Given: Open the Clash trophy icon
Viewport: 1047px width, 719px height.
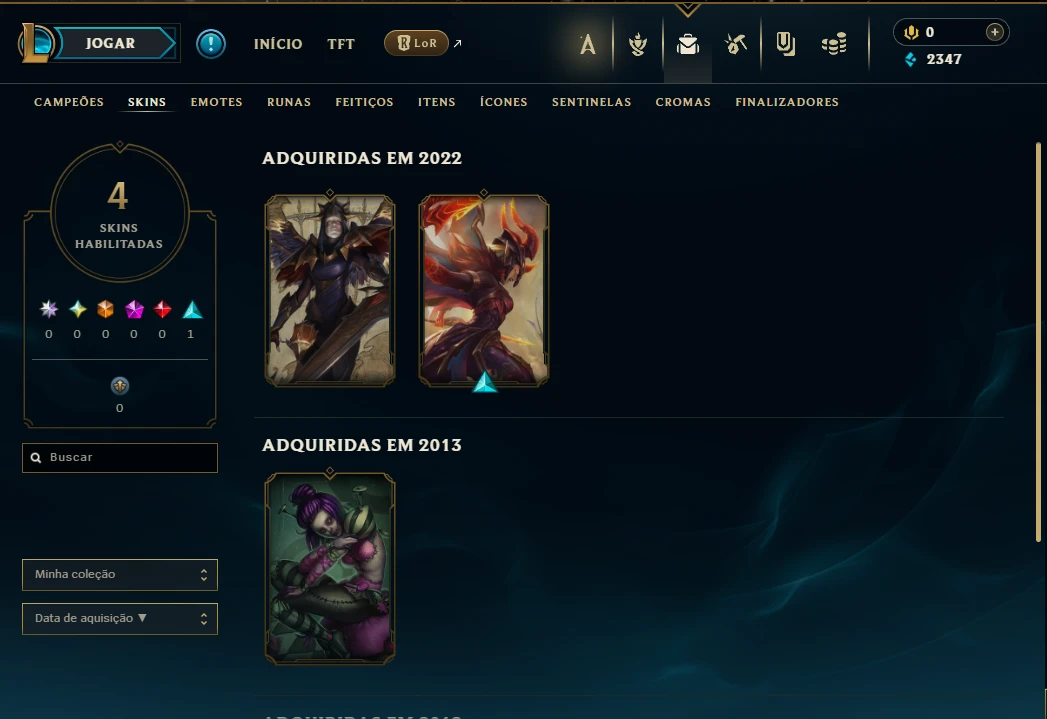Looking at the screenshot, I should (638, 45).
